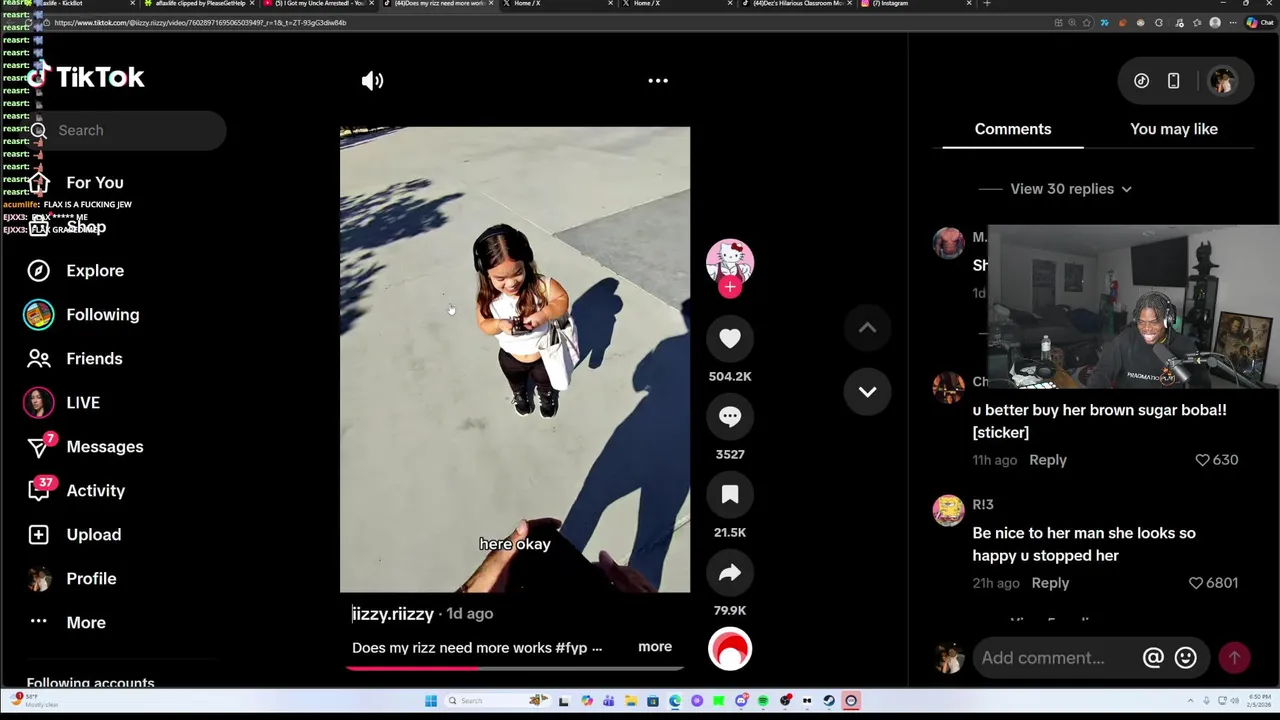Go to previous video with up chevron

pos(867,328)
